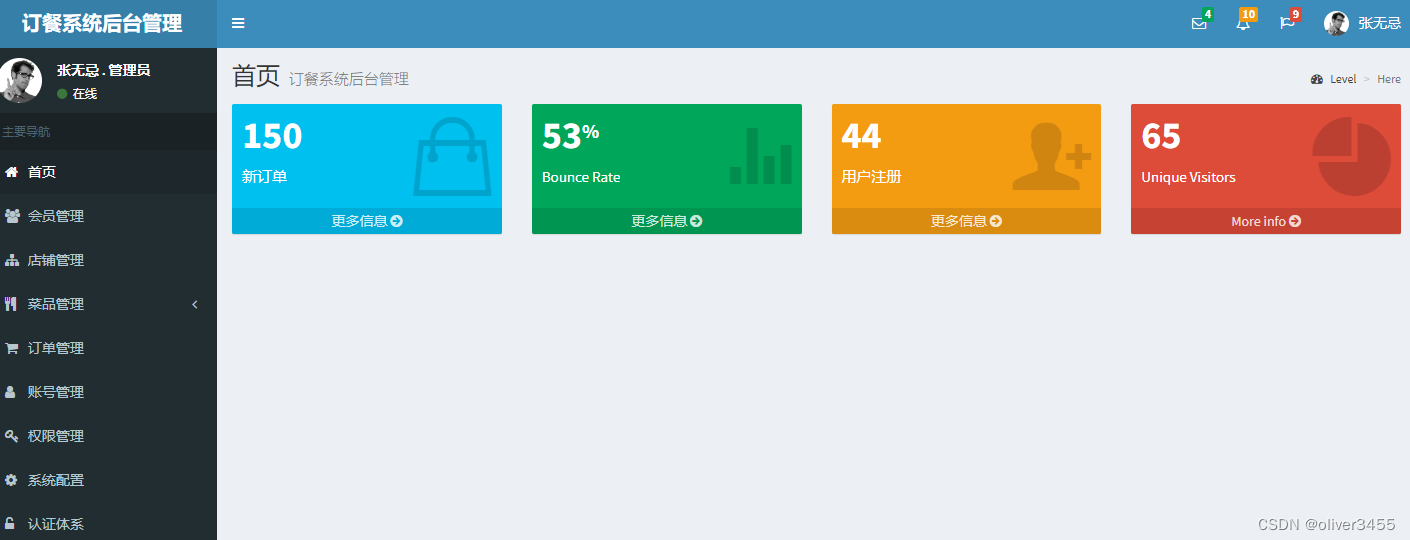The height and width of the screenshot is (540, 1410).
Task: Click the gear icon beside 系统配置
Action: pos(11,480)
